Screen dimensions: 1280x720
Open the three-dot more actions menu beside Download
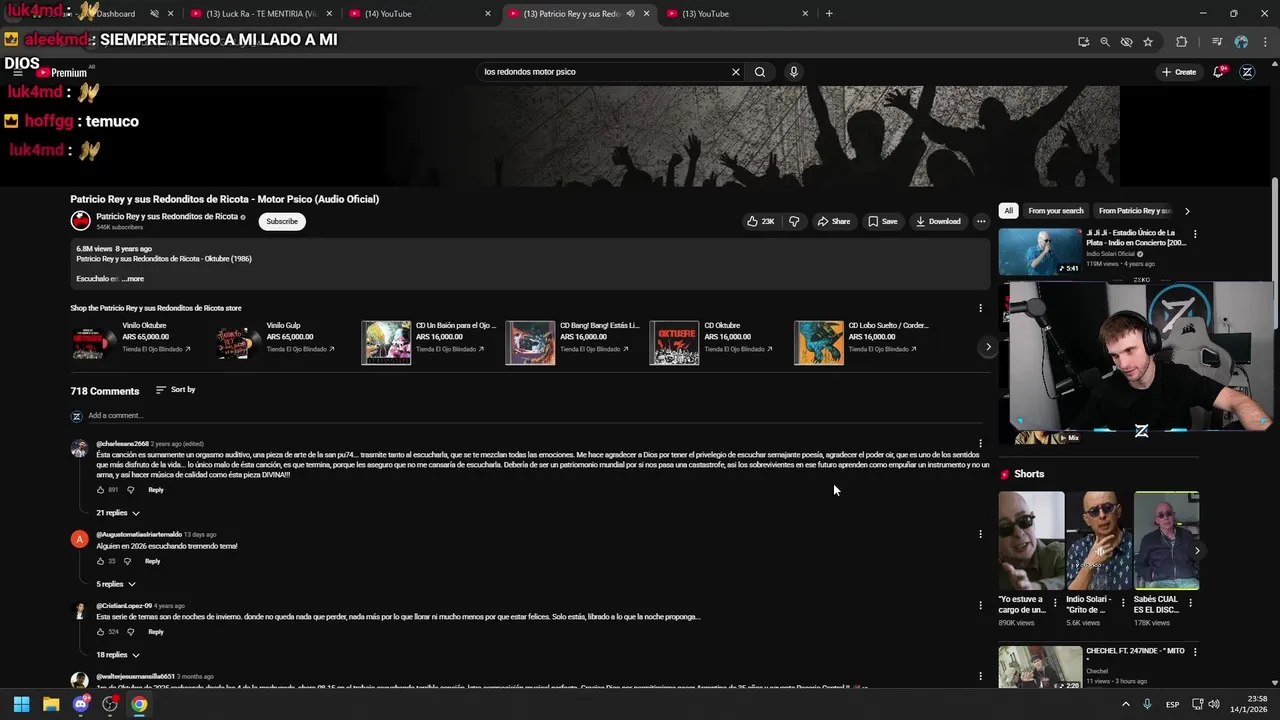tap(981, 221)
